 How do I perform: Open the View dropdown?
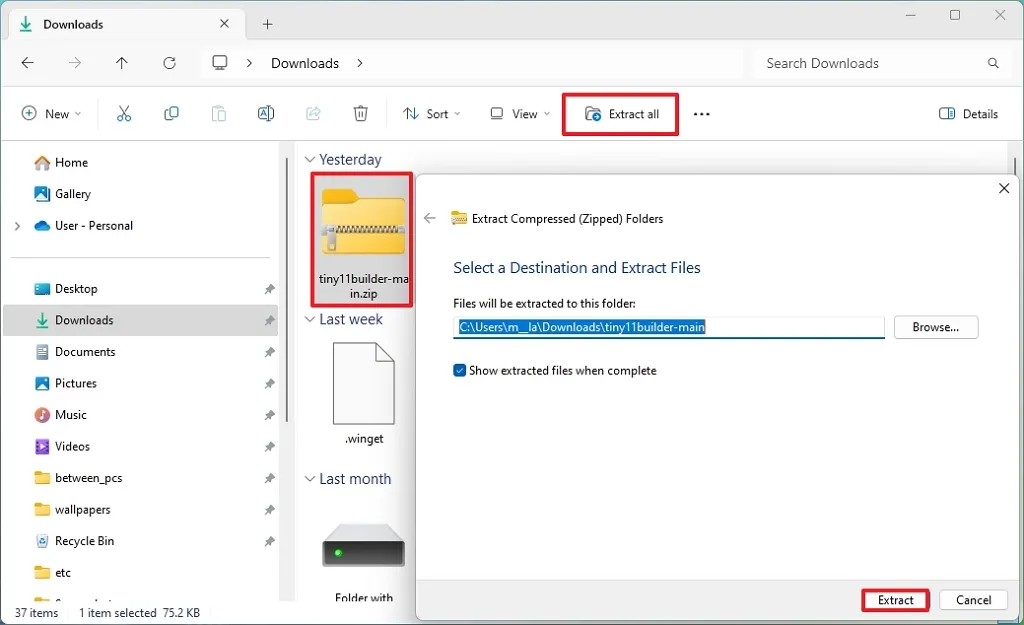518,113
